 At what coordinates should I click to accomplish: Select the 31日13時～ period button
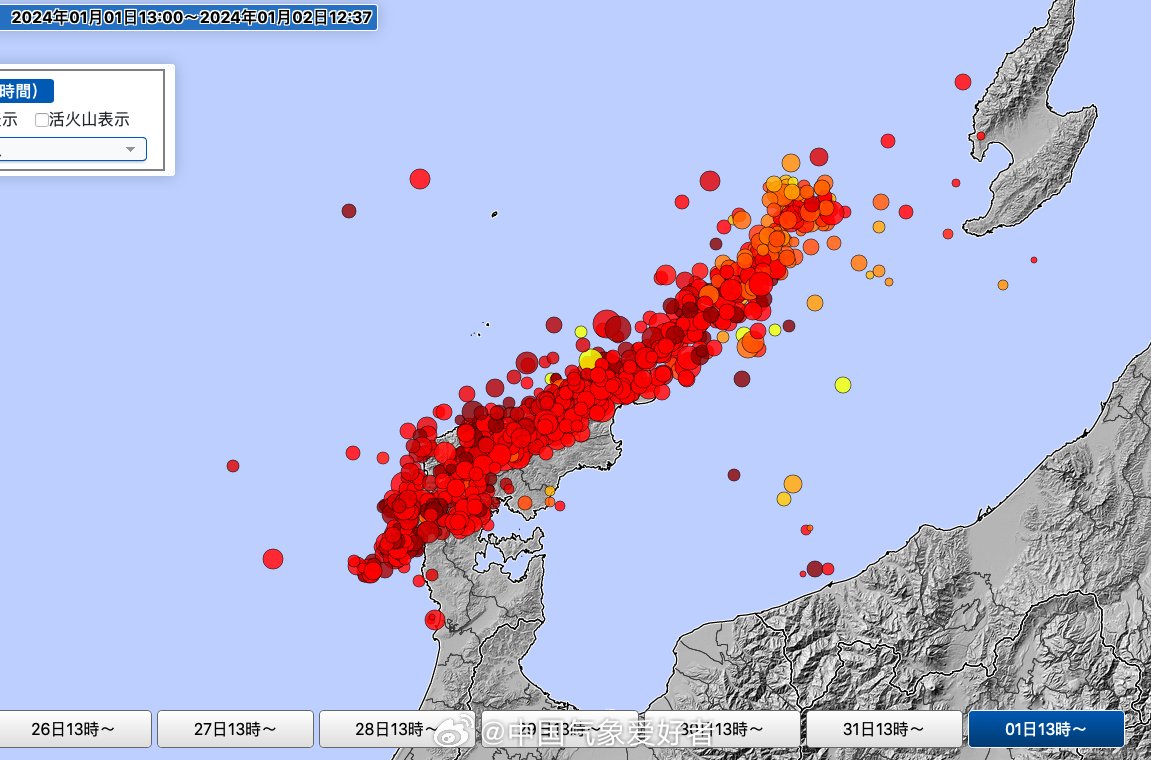(884, 729)
